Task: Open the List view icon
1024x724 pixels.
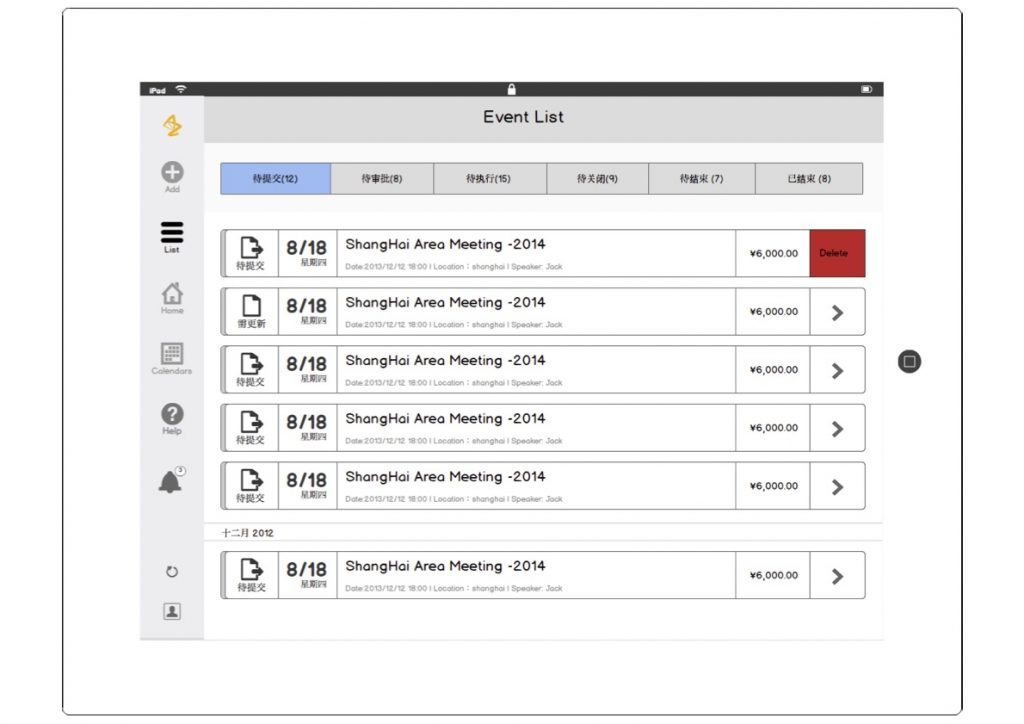Action: point(172,233)
